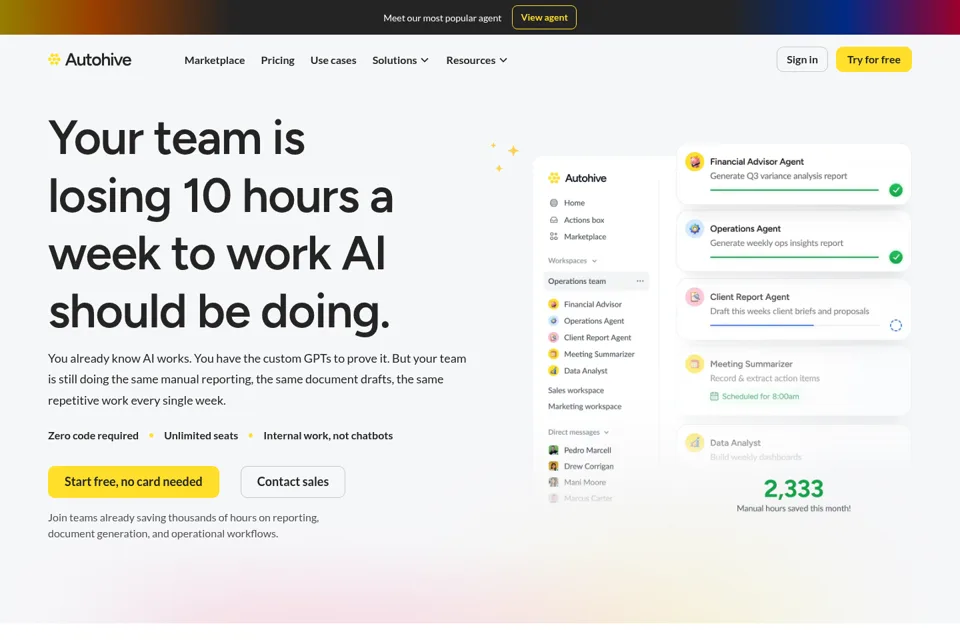Click the Scheduled for 8:00am label
The width and height of the screenshot is (960, 640).
pyautogui.click(x=760, y=396)
